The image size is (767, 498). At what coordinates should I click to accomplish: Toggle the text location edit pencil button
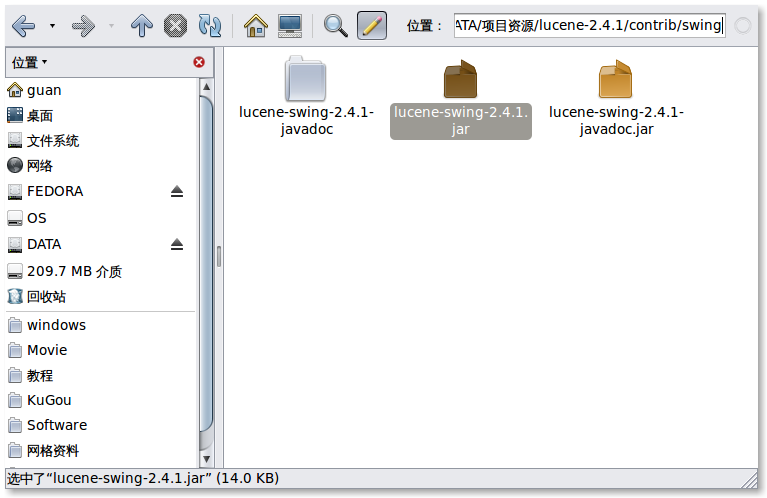coord(372,25)
